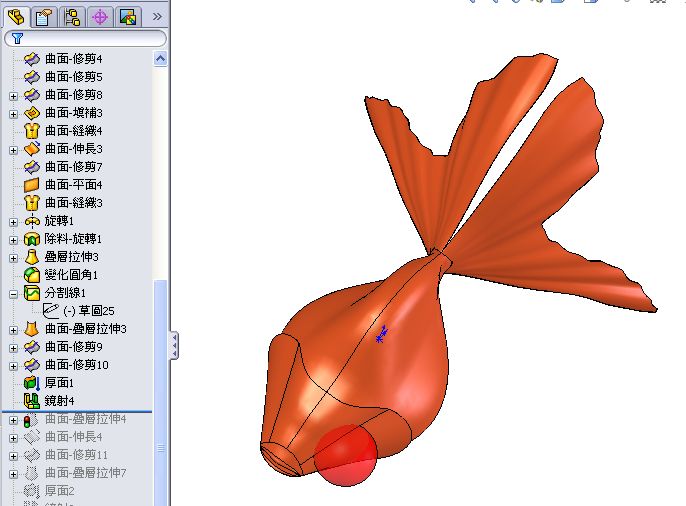The image size is (686, 506).
Task: Select rolled-back 曲面-疊層拉伸4 icon
Action: pos(32,420)
